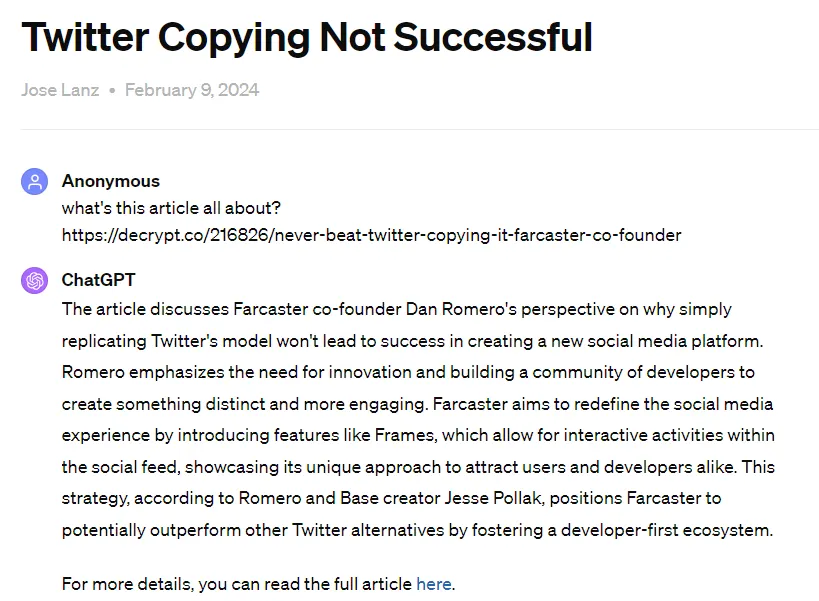Image resolution: width=819 pixels, height=601 pixels.
Task: Open the "here" full article link
Action: coord(434,583)
